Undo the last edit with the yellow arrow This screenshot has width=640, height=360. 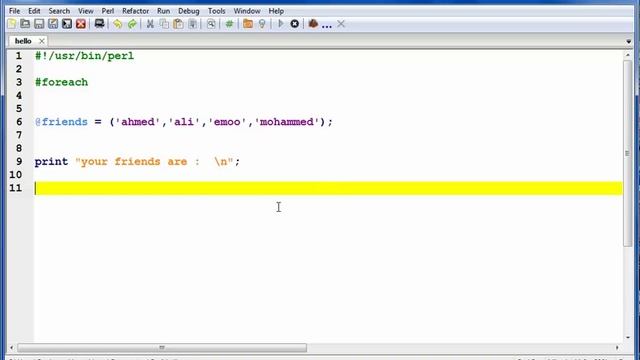[118, 24]
